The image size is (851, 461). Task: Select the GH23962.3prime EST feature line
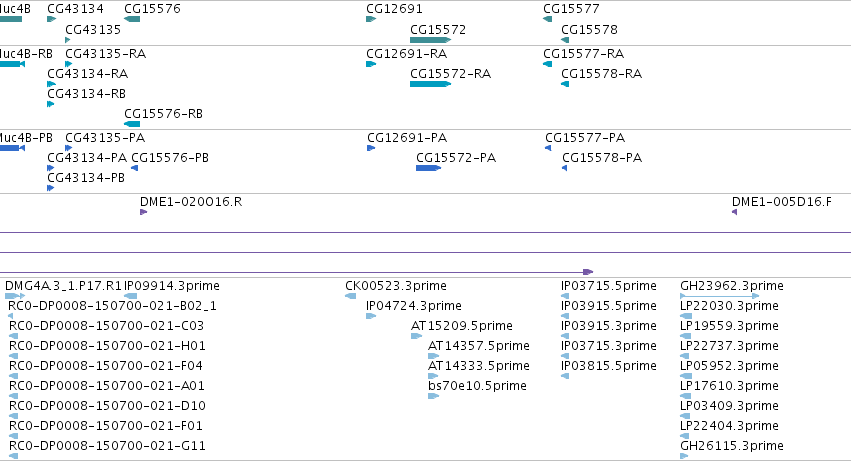click(x=720, y=296)
